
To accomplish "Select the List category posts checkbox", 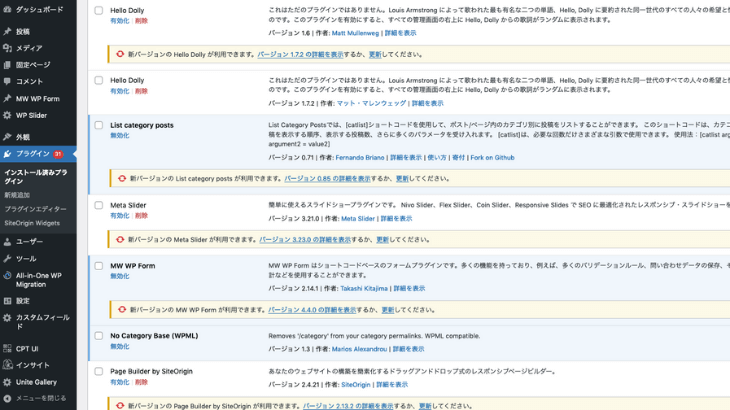I will click(99, 125).
